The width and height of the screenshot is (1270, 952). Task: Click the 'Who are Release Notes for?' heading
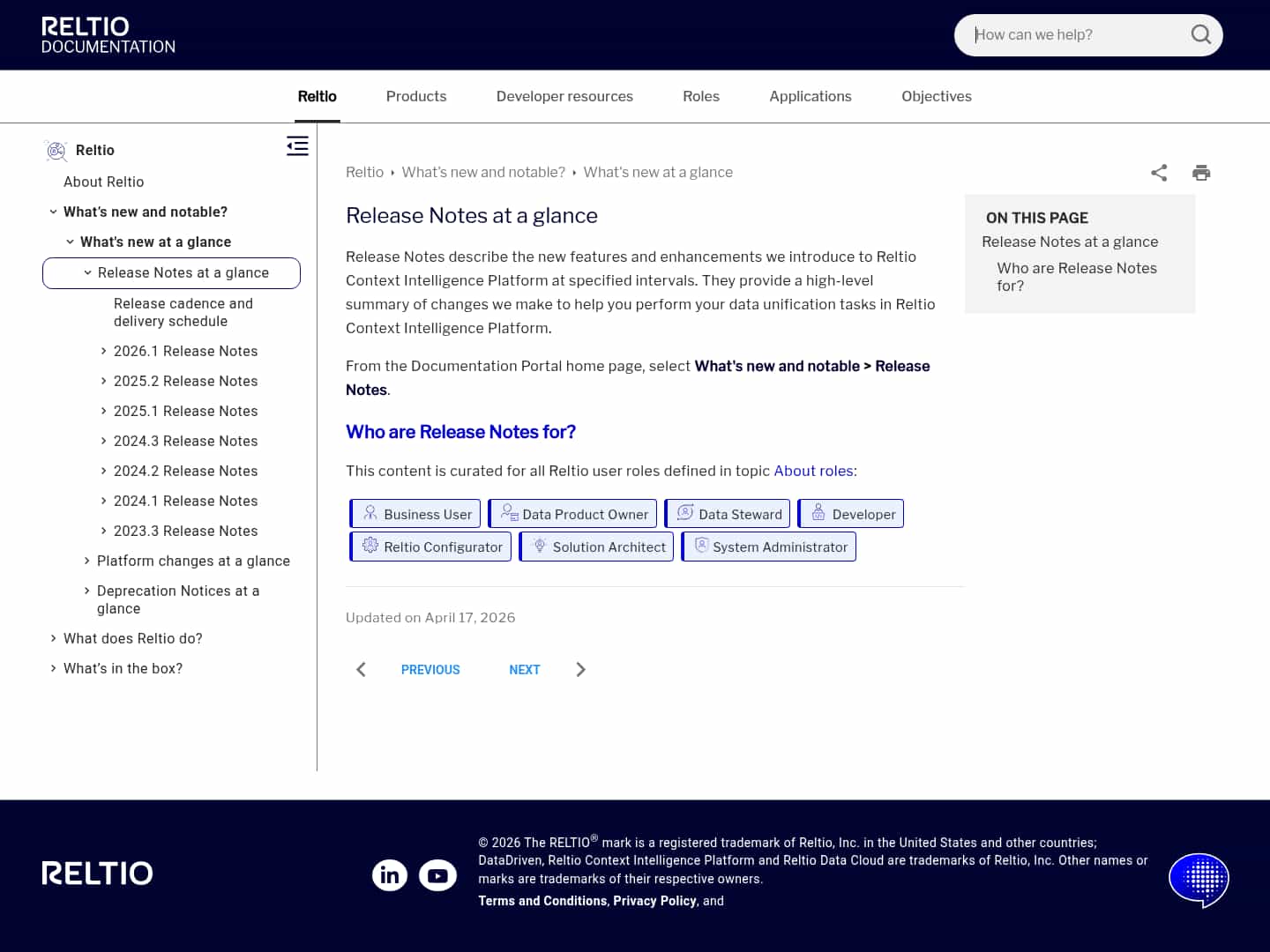click(x=460, y=432)
